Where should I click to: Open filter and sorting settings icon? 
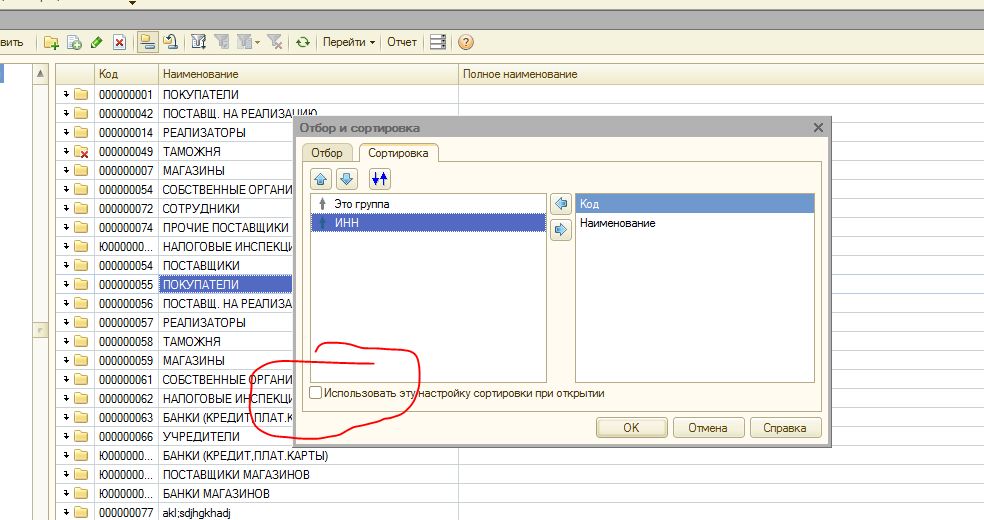tap(199, 42)
